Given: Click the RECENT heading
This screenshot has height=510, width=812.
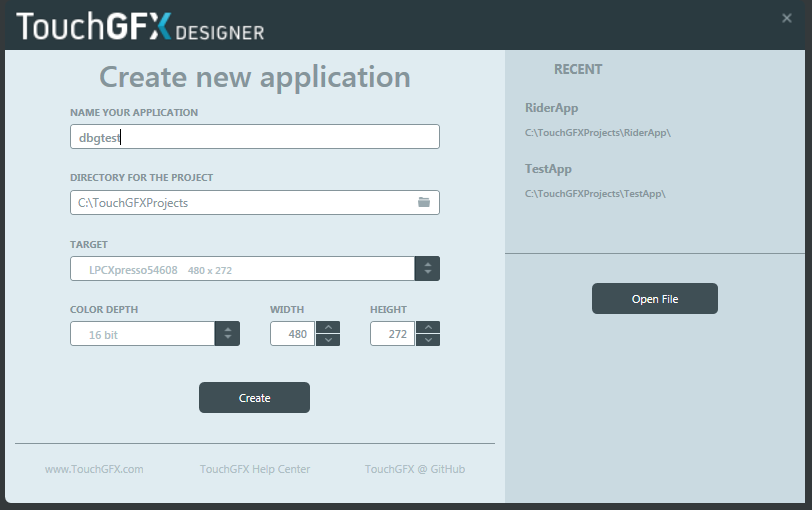Looking at the screenshot, I should (x=578, y=69).
